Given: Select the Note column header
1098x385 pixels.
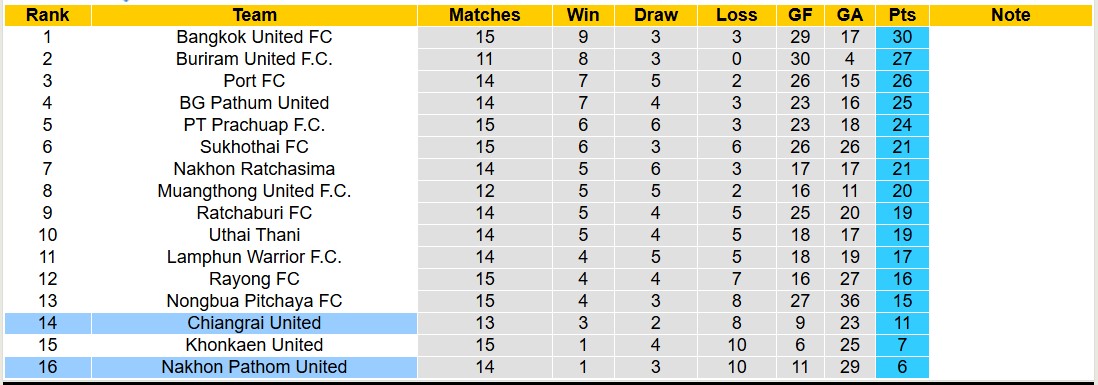Looking at the screenshot, I should (x=1011, y=15).
